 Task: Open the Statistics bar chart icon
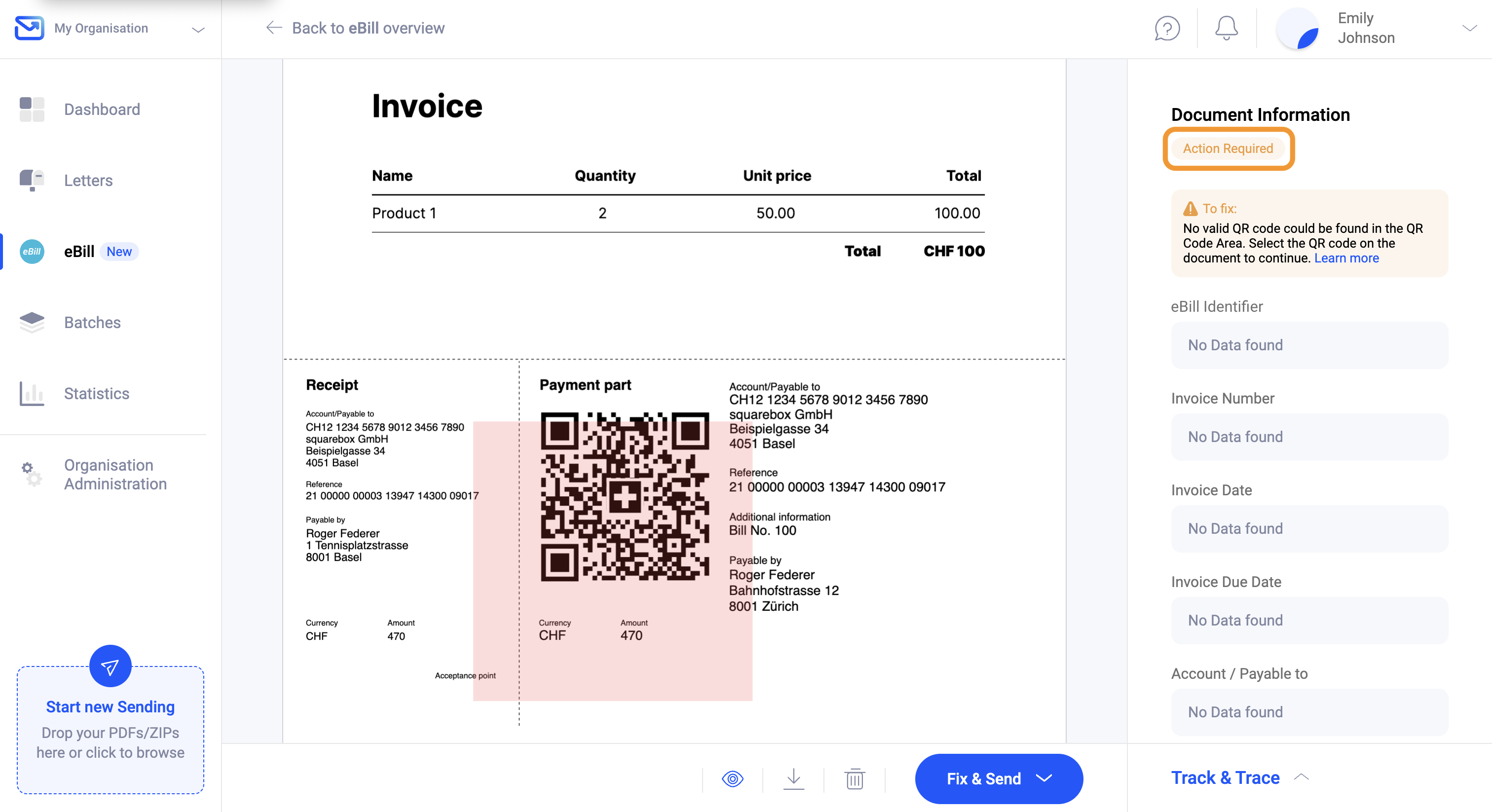tap(32, 393)
